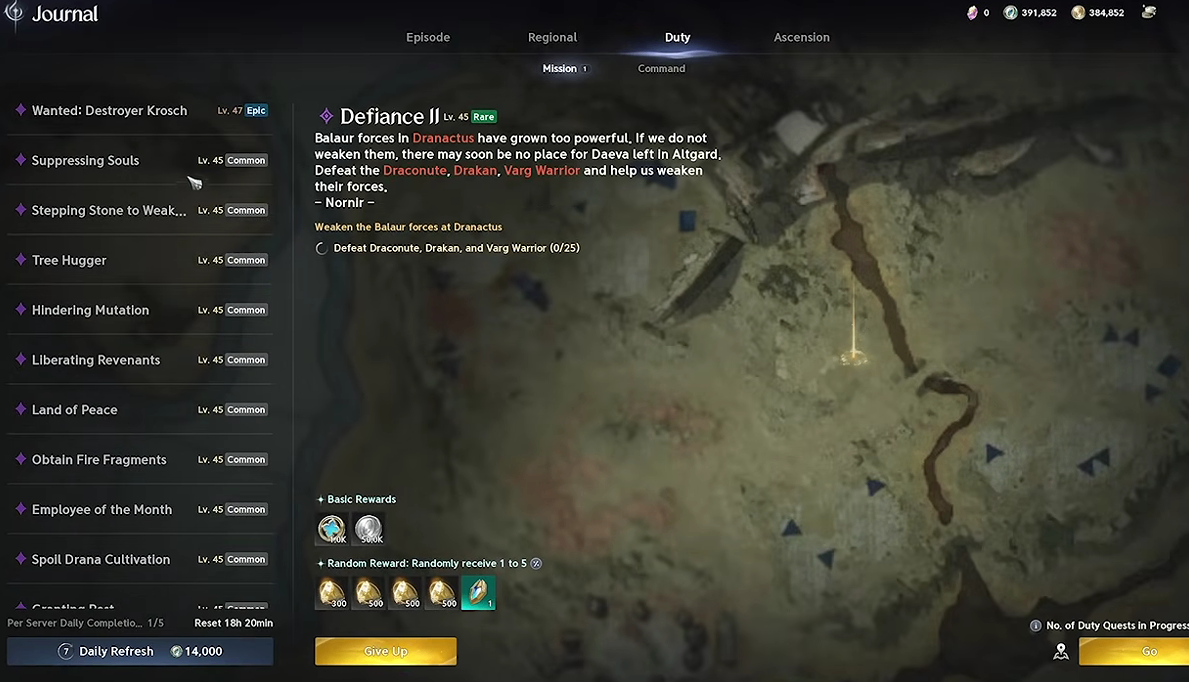Open the Liberating Revenants quest
Image resolution: width=1189 pixels, height=682 pixels.
140,360
